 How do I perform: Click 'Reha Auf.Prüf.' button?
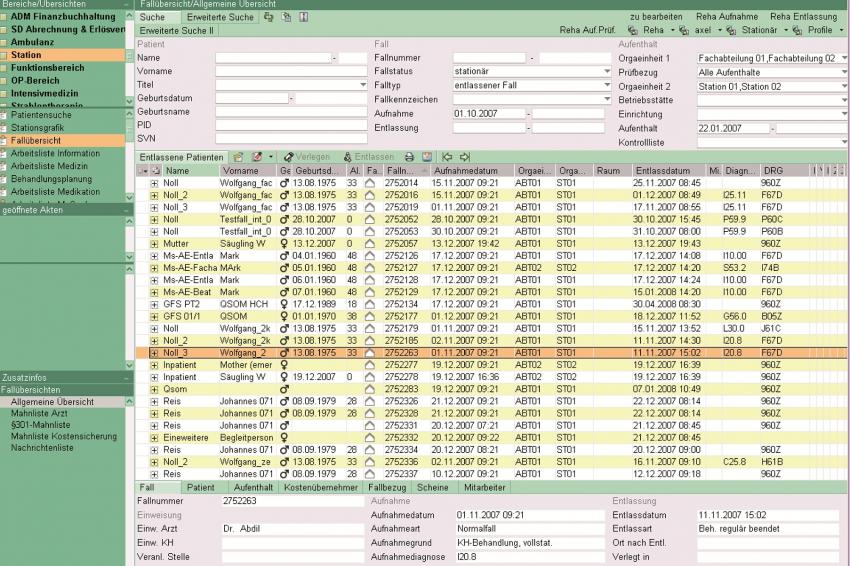pyautogui.click(x=588, y=30)
